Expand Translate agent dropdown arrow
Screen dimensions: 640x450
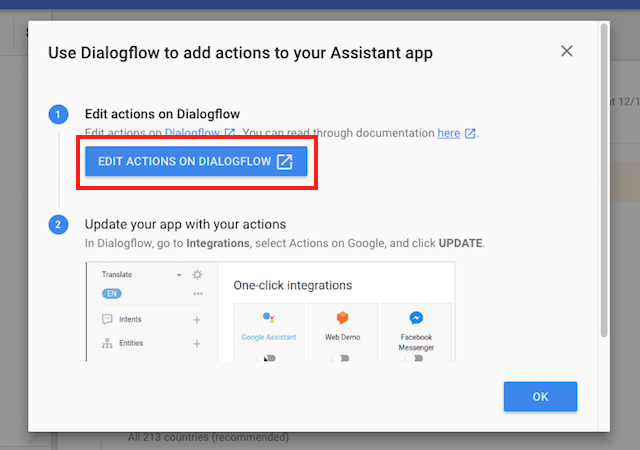tap(179, 275)
